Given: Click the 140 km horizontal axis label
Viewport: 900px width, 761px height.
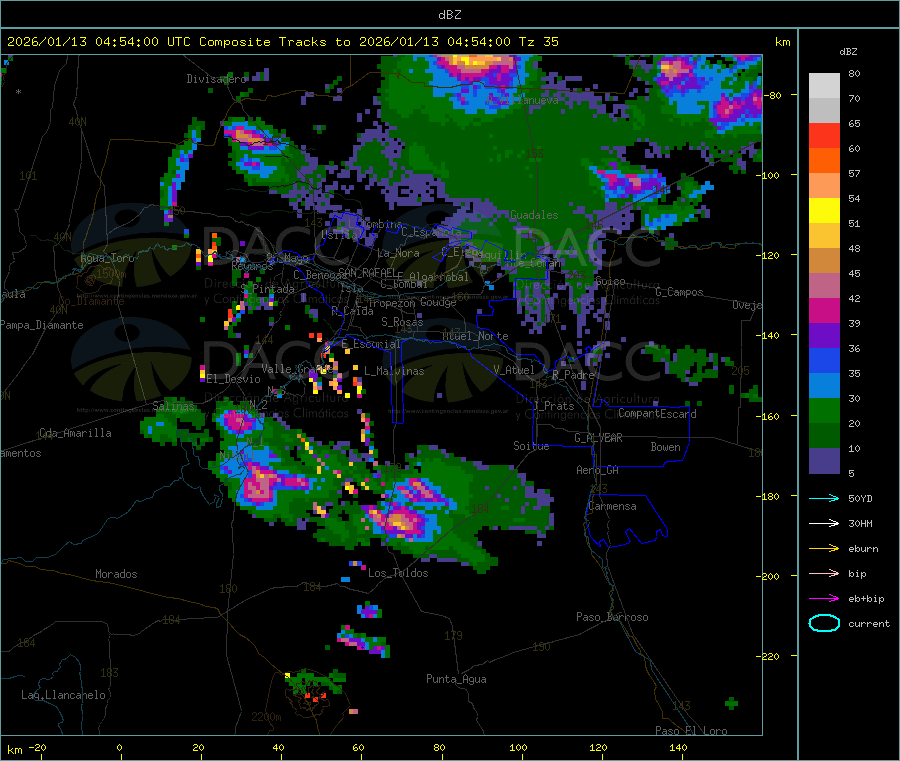Looking at the screenshot, I should 678,747.
